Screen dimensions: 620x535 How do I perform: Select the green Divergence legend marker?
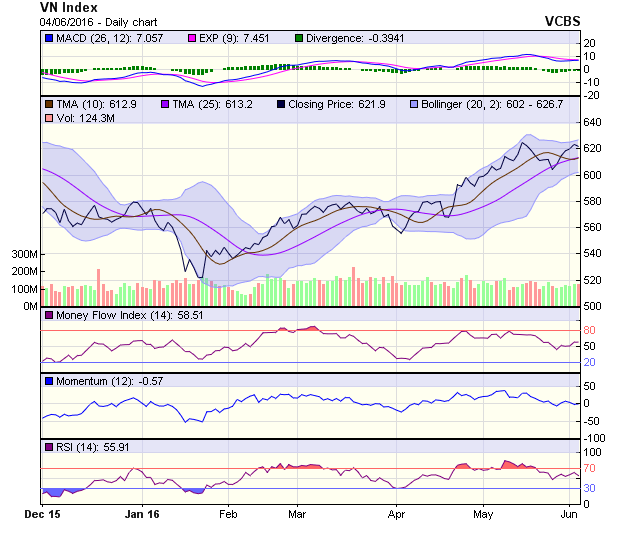[x=298, y=38]
